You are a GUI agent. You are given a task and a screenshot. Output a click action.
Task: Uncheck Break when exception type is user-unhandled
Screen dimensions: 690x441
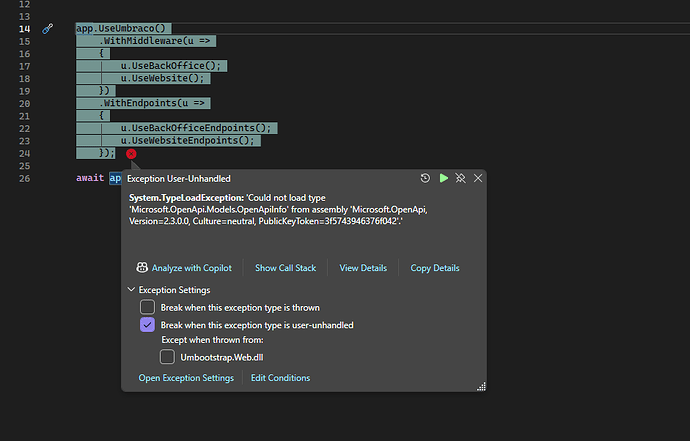148,325
